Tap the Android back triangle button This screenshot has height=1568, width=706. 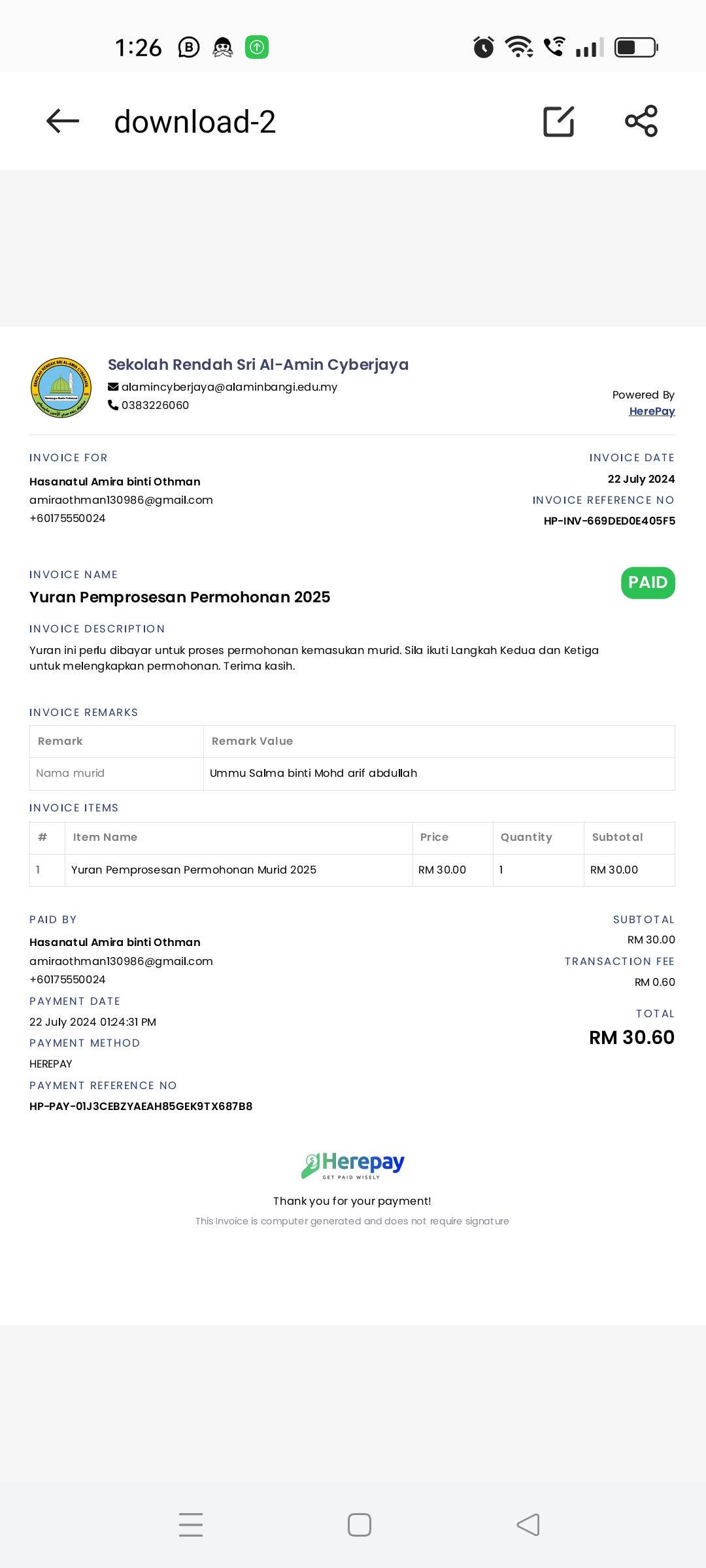click(x=528, y=1525)
